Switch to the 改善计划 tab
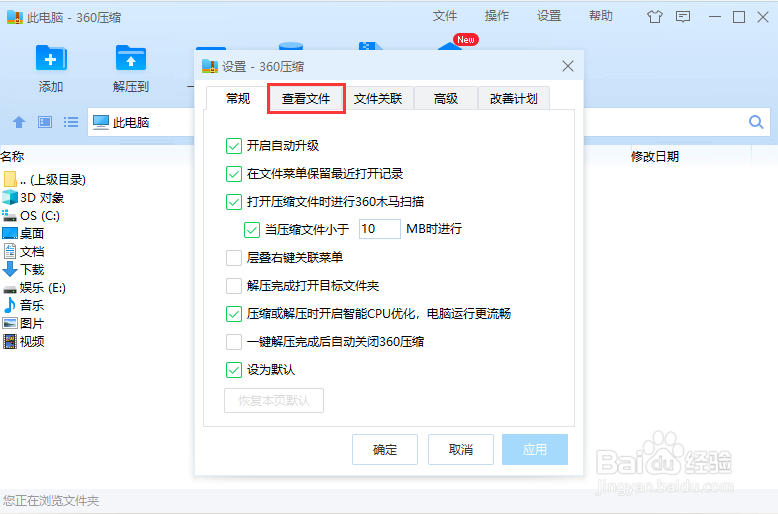Screen dimensions: 778x514 (x=514, y=99)
